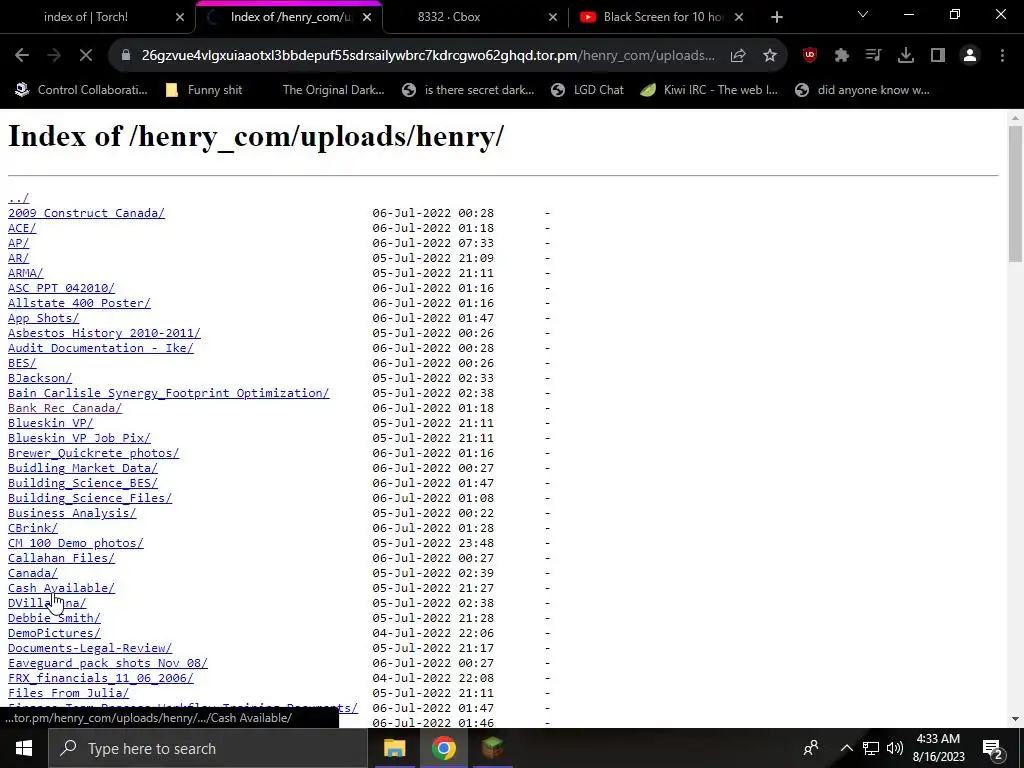
Task: Go back to the previous page
Action: coord(22,56)
